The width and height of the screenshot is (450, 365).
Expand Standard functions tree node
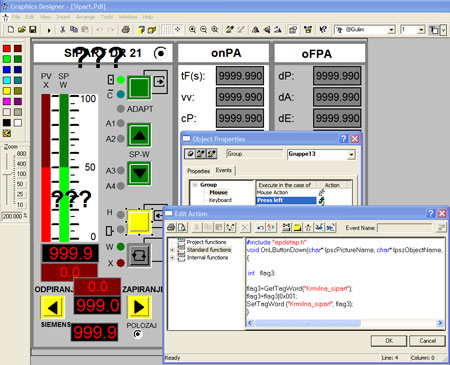point(172,250)
